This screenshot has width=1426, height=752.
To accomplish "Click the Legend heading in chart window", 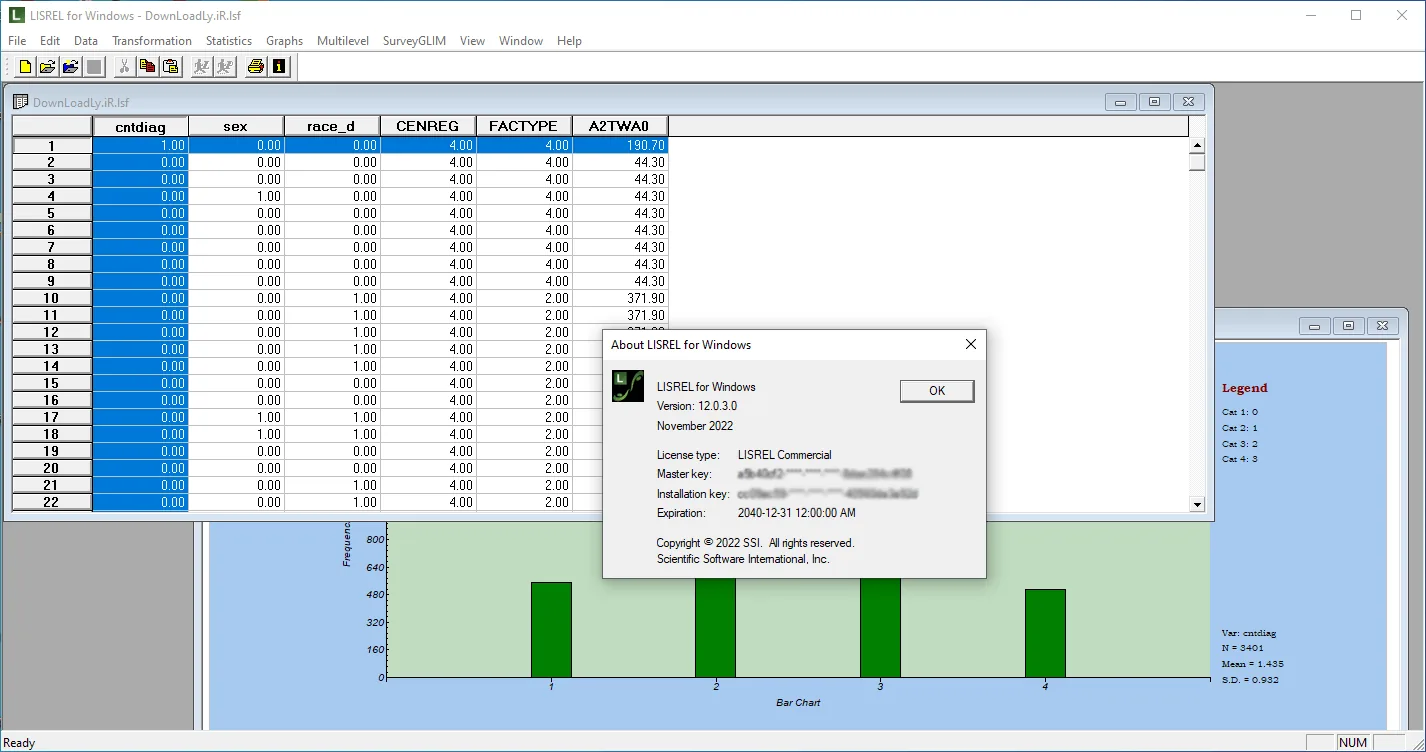I will point(1244,388).
